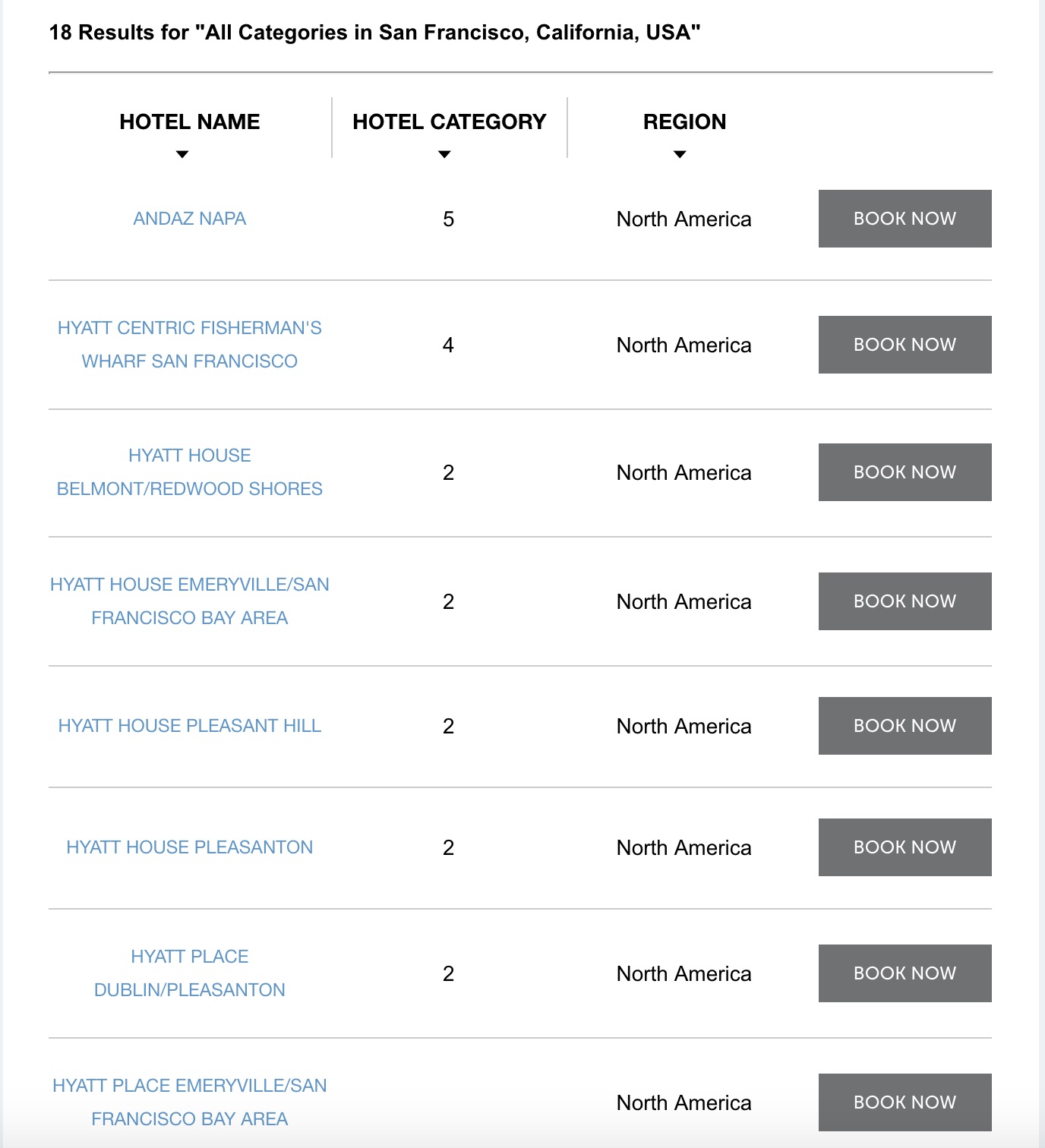Sort by Hotel Category arrow
1045x1148 pixels.
click(x=445, y=154)
